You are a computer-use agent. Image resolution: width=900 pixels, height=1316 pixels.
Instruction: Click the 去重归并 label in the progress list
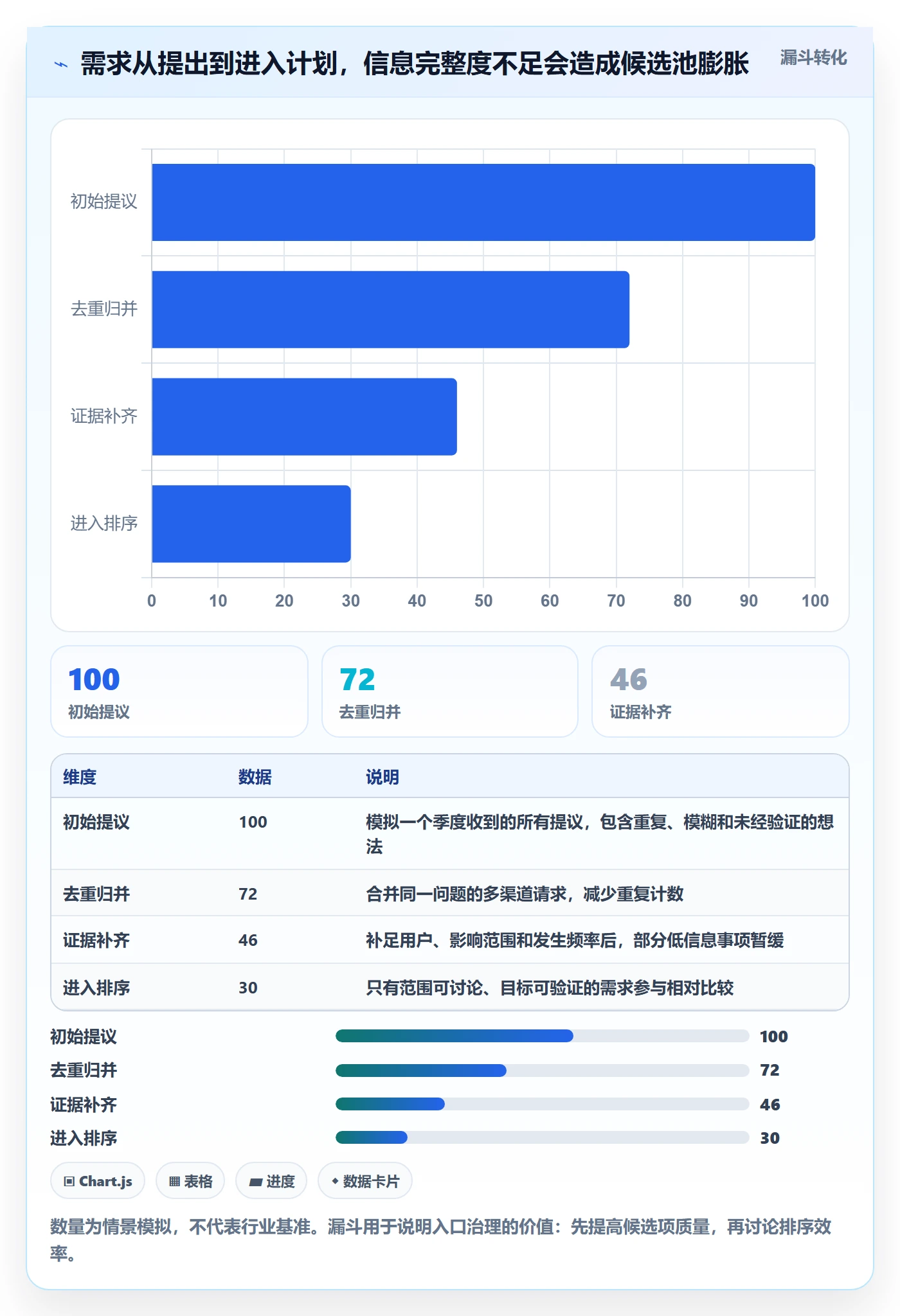pyautogui.click(x=84, y=1070)
